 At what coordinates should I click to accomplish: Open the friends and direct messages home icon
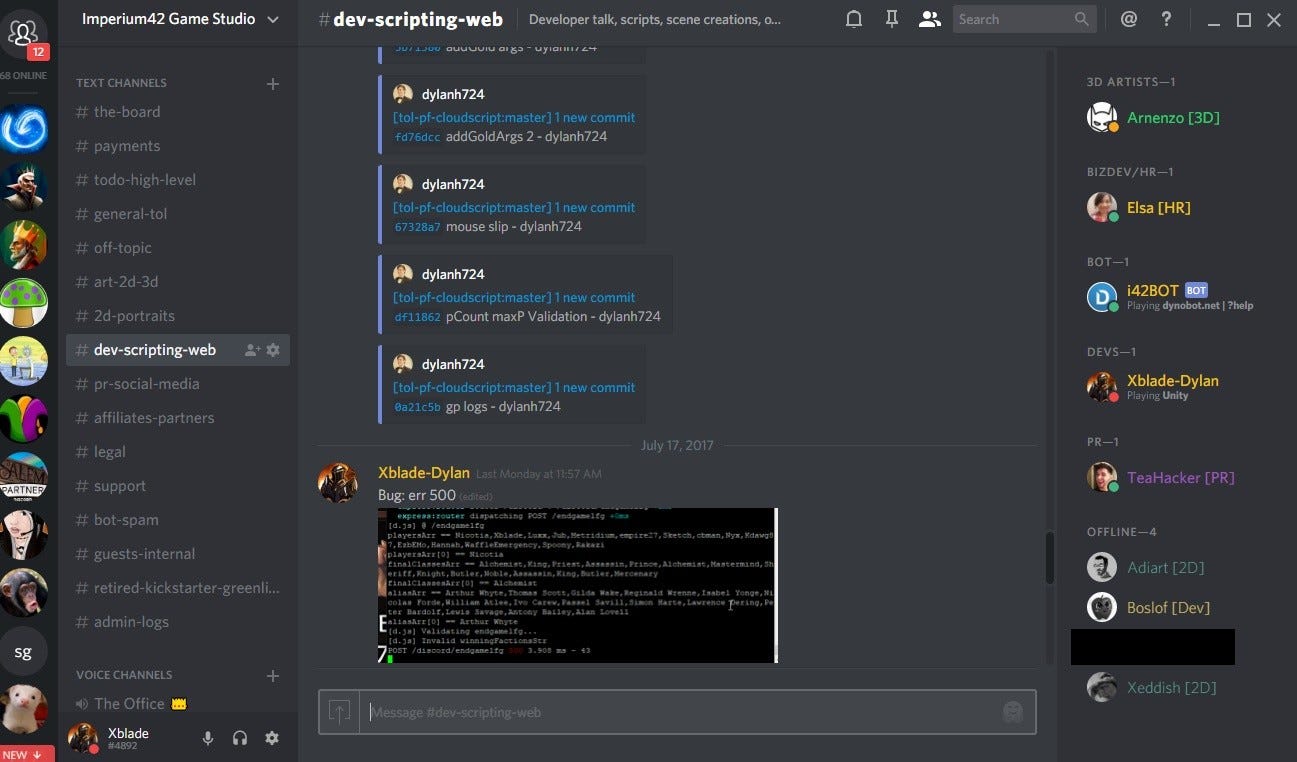pos(23,33)
